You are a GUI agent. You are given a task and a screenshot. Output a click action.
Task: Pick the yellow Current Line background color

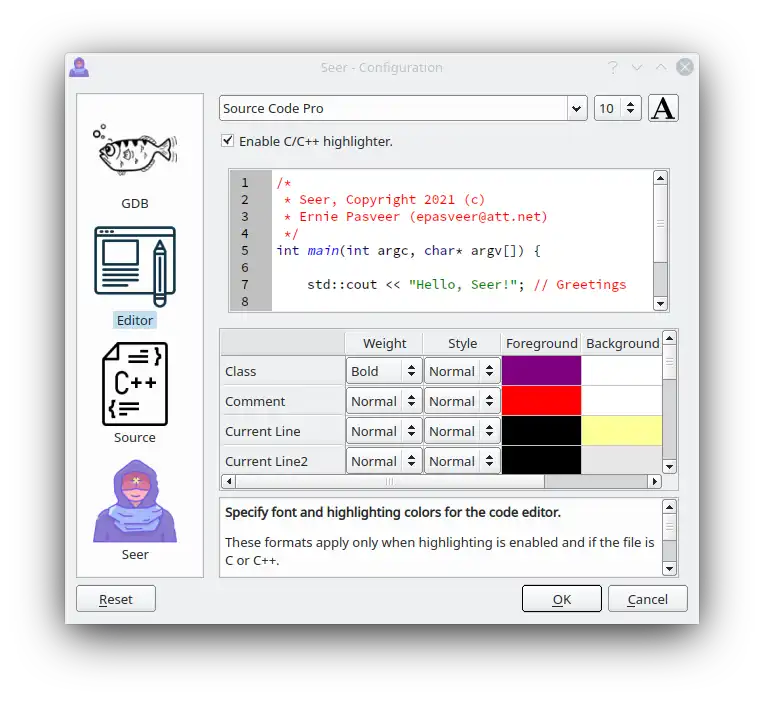[621, 431]
